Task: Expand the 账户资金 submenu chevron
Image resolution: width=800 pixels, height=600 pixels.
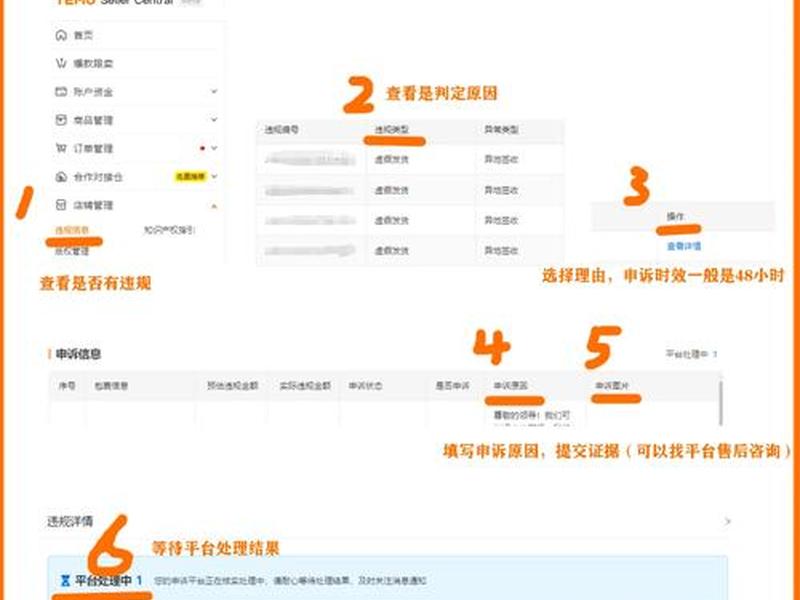Action: click(214, 91)
